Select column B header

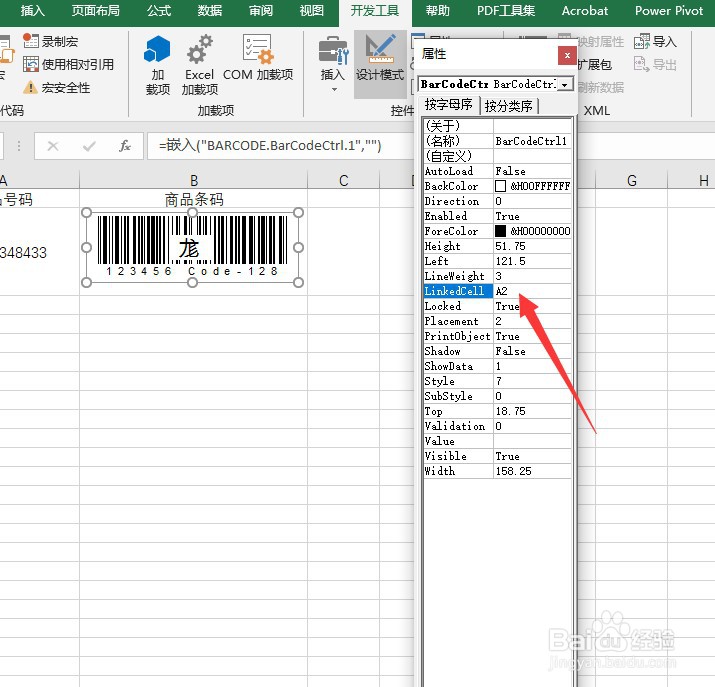[194, 181]
